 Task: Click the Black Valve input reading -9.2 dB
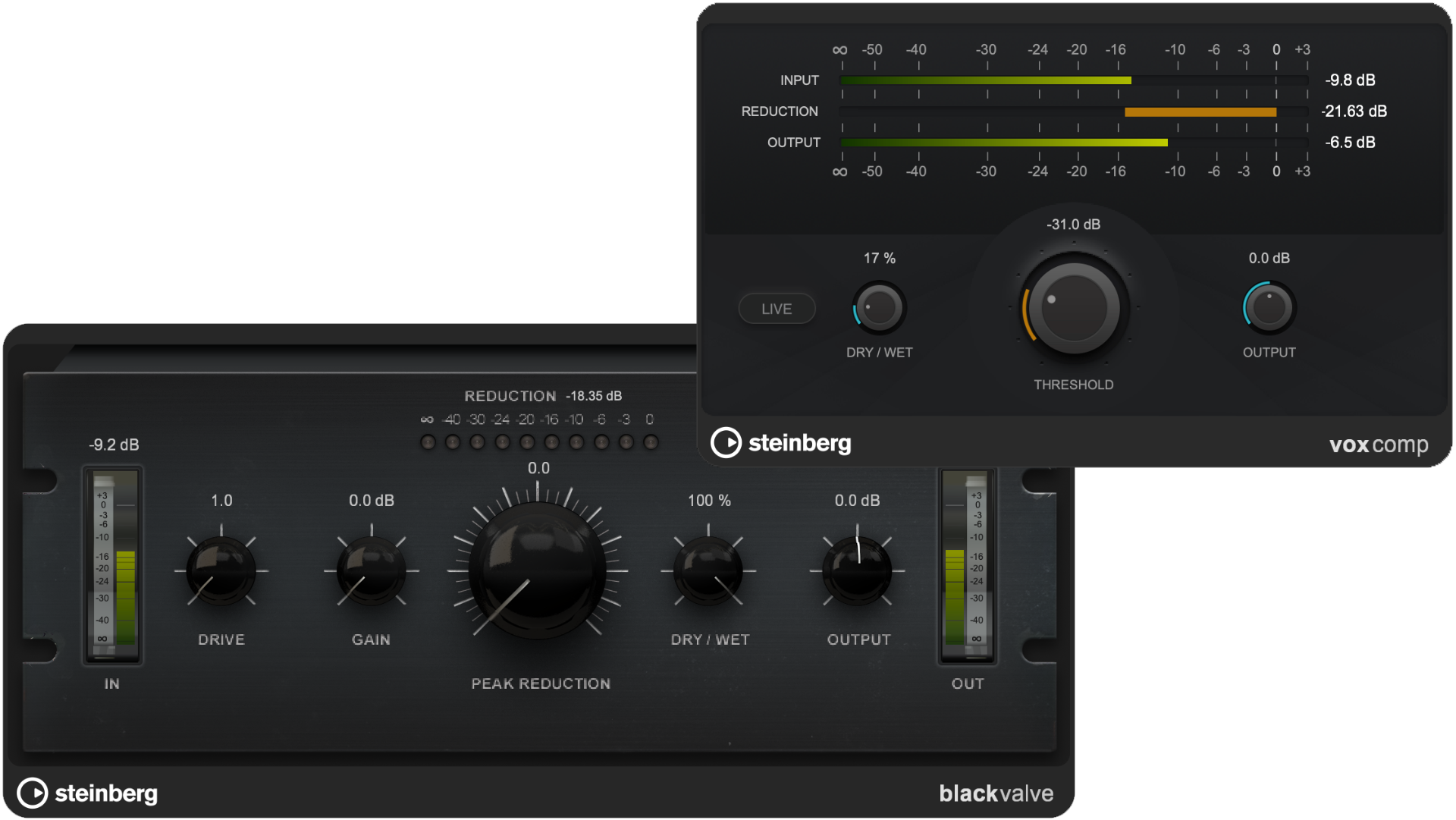(114, 445)
